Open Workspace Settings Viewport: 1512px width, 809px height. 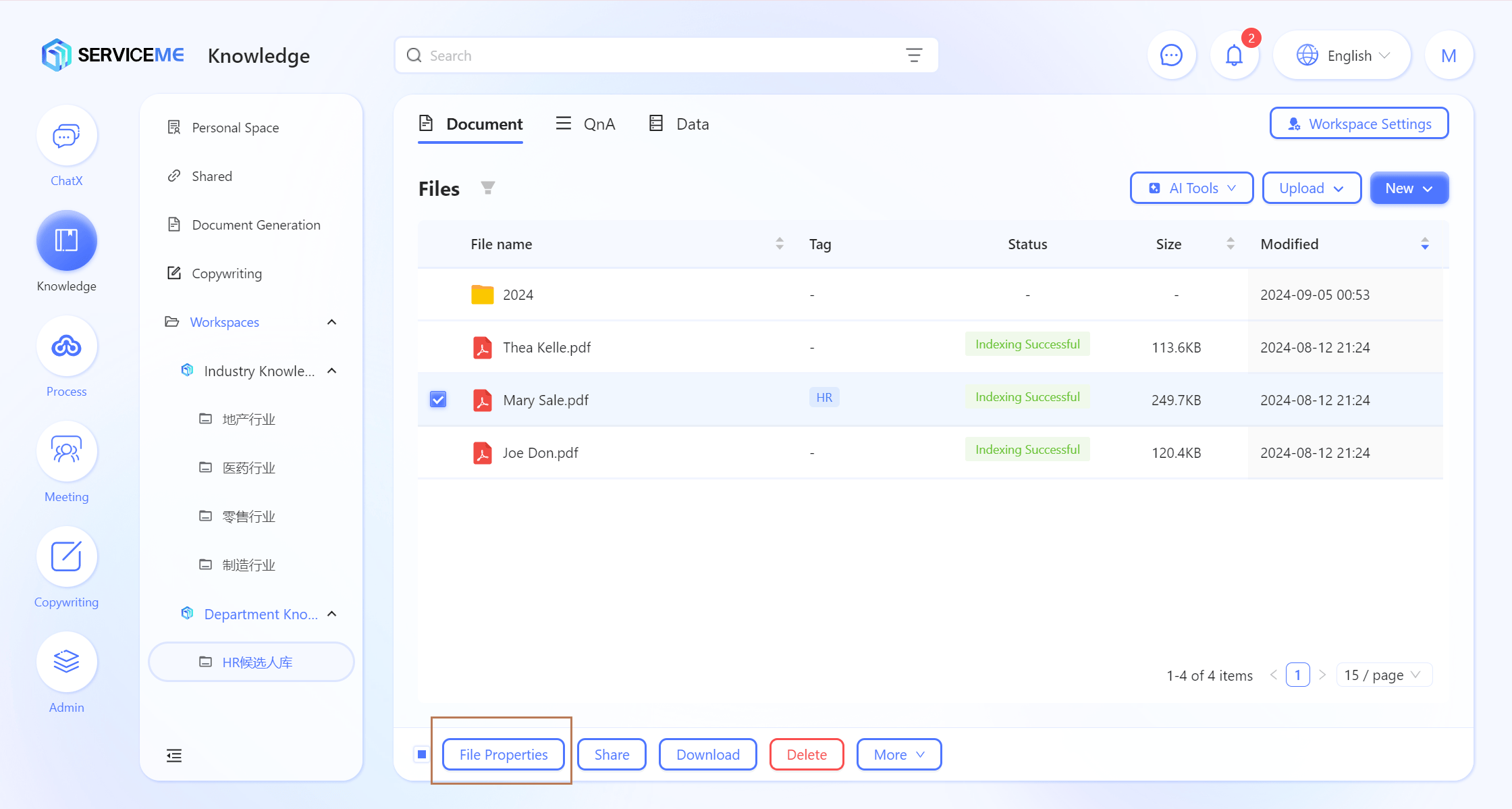click(x=1359, y=124)
